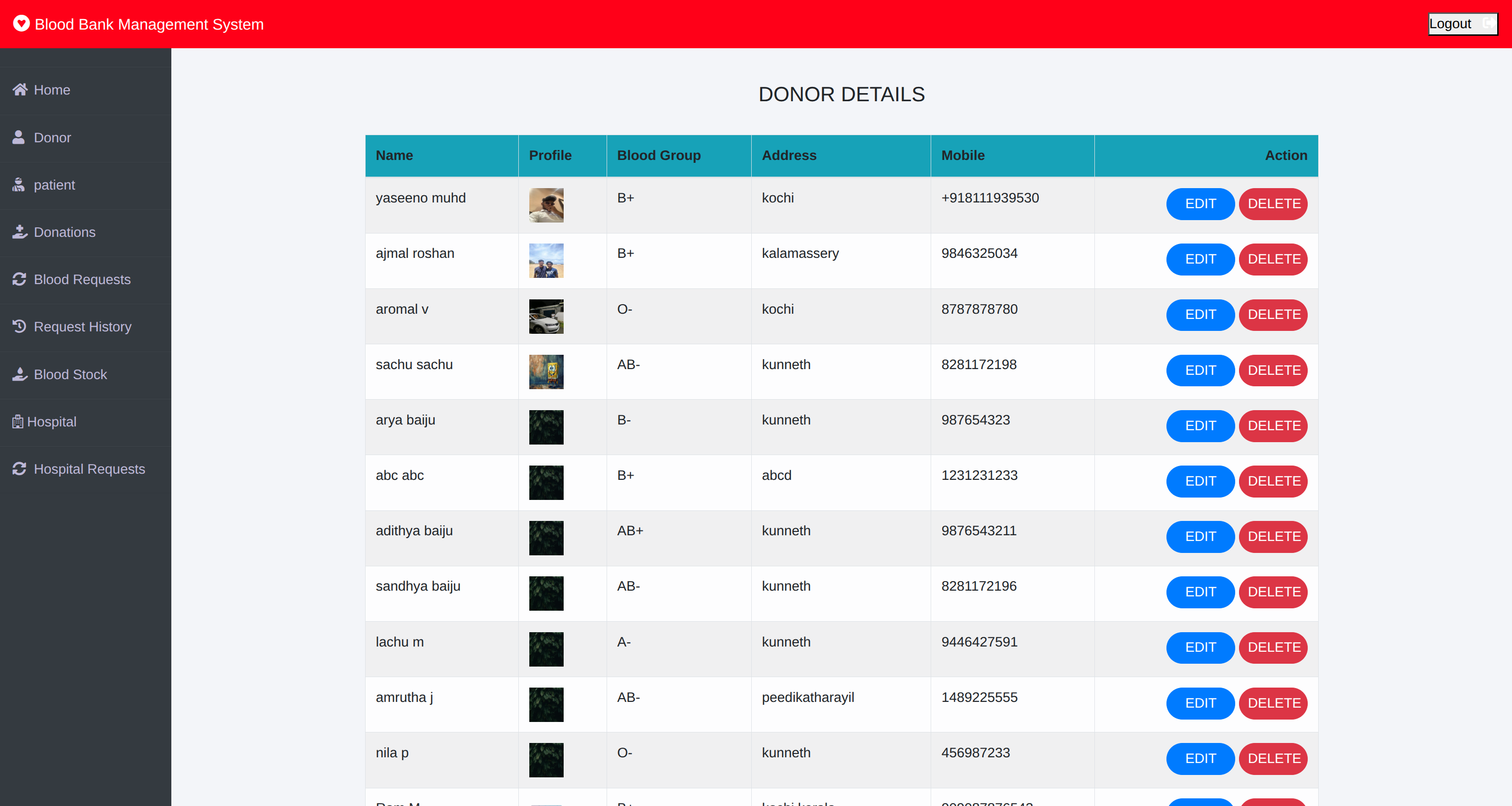This screenshot has width=1512, height=806.
Task: Click the Blood Stock hand icon
Action: (x=20, y=374)
